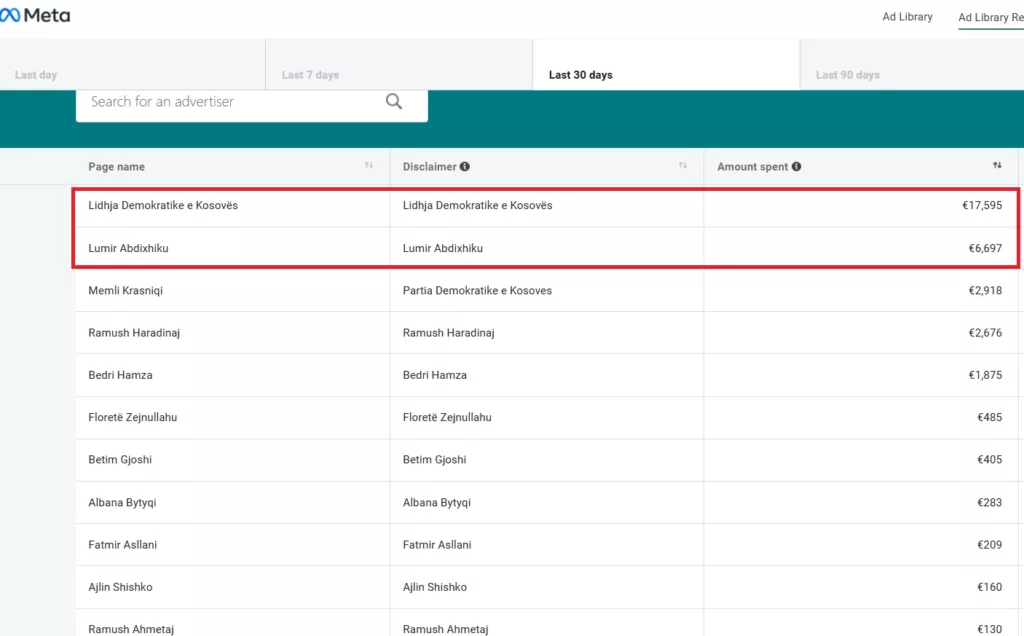Click the Meta logo

coord(35,15)
